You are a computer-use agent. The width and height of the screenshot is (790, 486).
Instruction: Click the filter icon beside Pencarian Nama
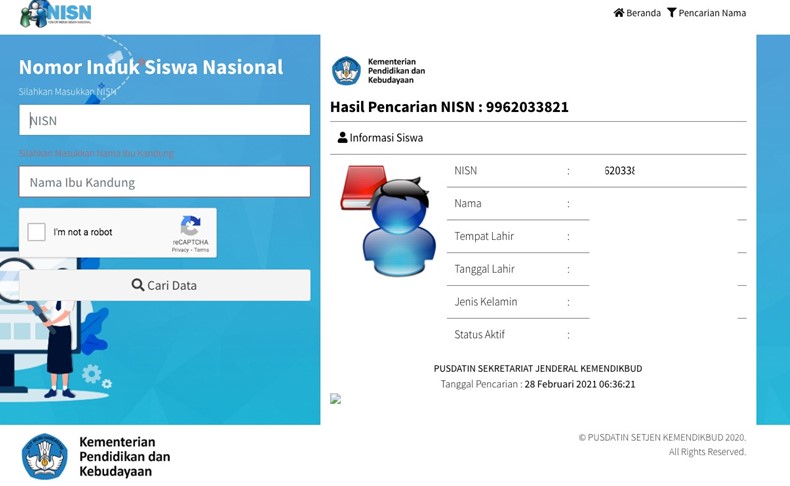click(672, 12)
